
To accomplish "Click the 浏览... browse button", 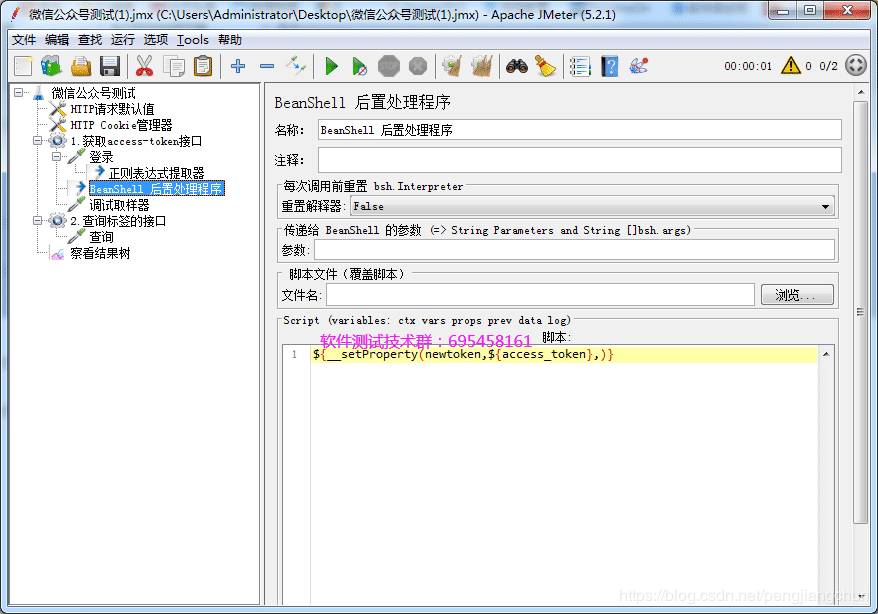I will 797,295.
